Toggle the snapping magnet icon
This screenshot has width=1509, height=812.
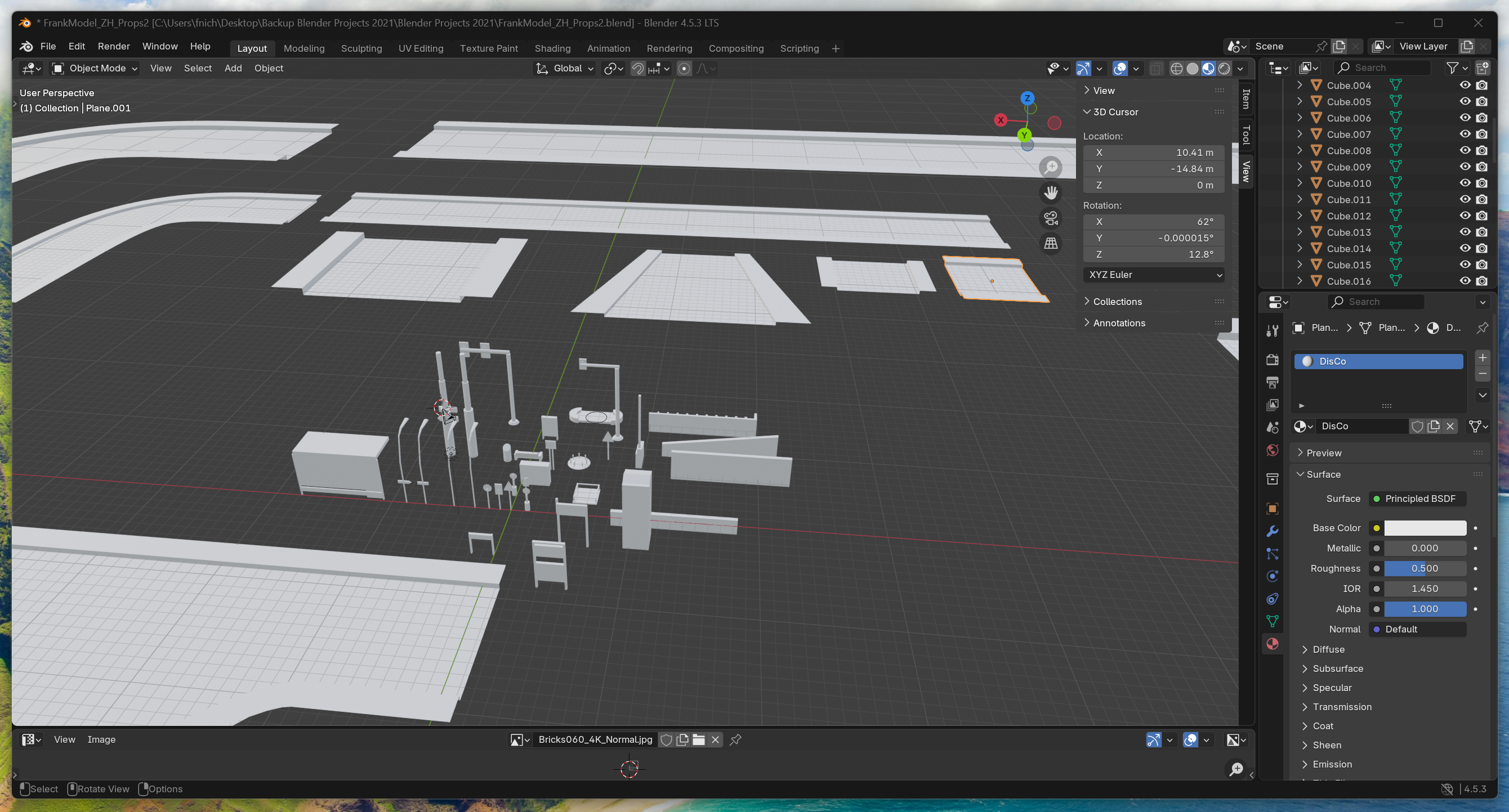tap(637, 69)
